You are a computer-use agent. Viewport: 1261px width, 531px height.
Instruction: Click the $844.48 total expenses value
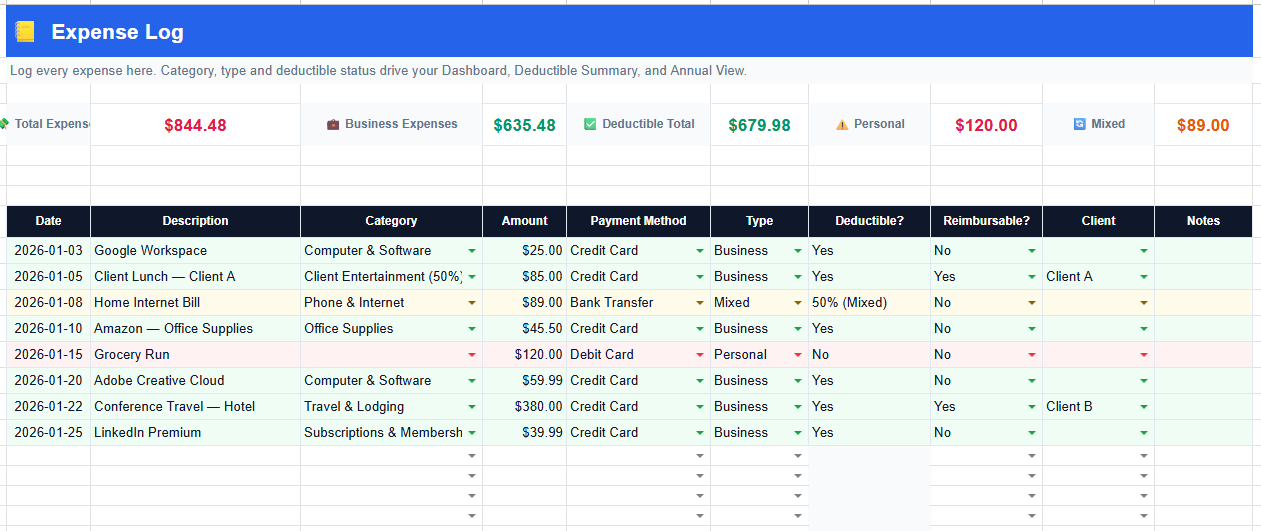[x=195, y=125]
